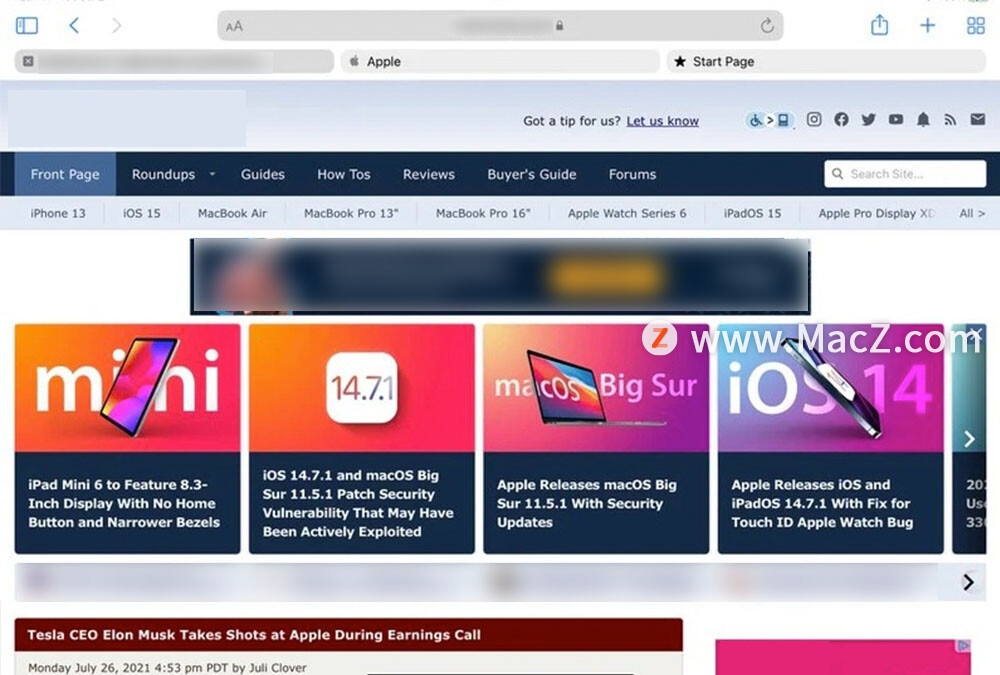Screen dimensions: 1000x675
Task: Open author Juli Clover's byline
Action: coord(277,667)
